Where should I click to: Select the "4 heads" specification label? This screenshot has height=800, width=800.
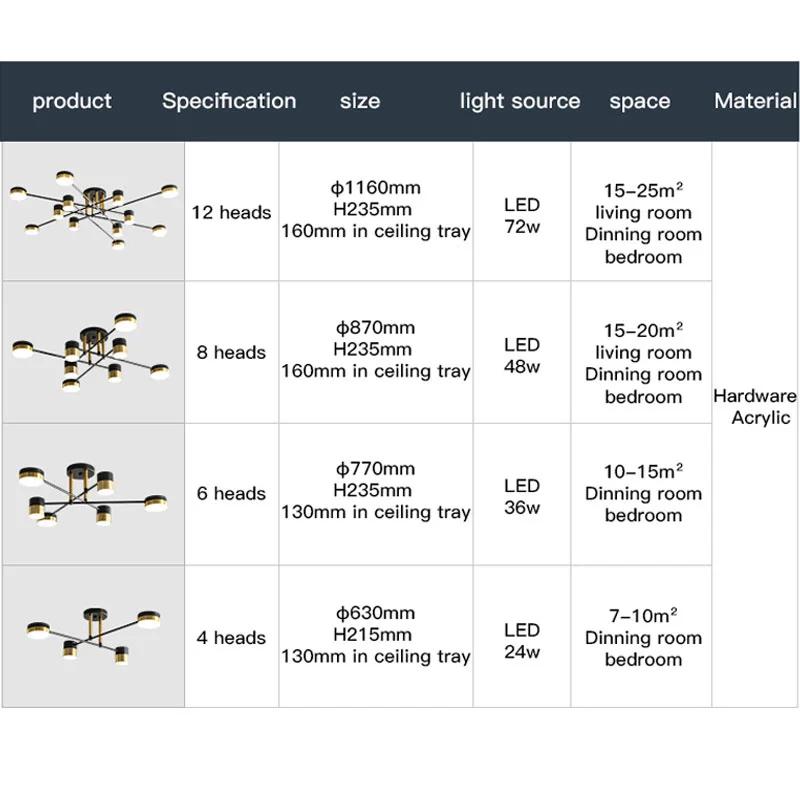pyautogui.click(x=231, y=637)
